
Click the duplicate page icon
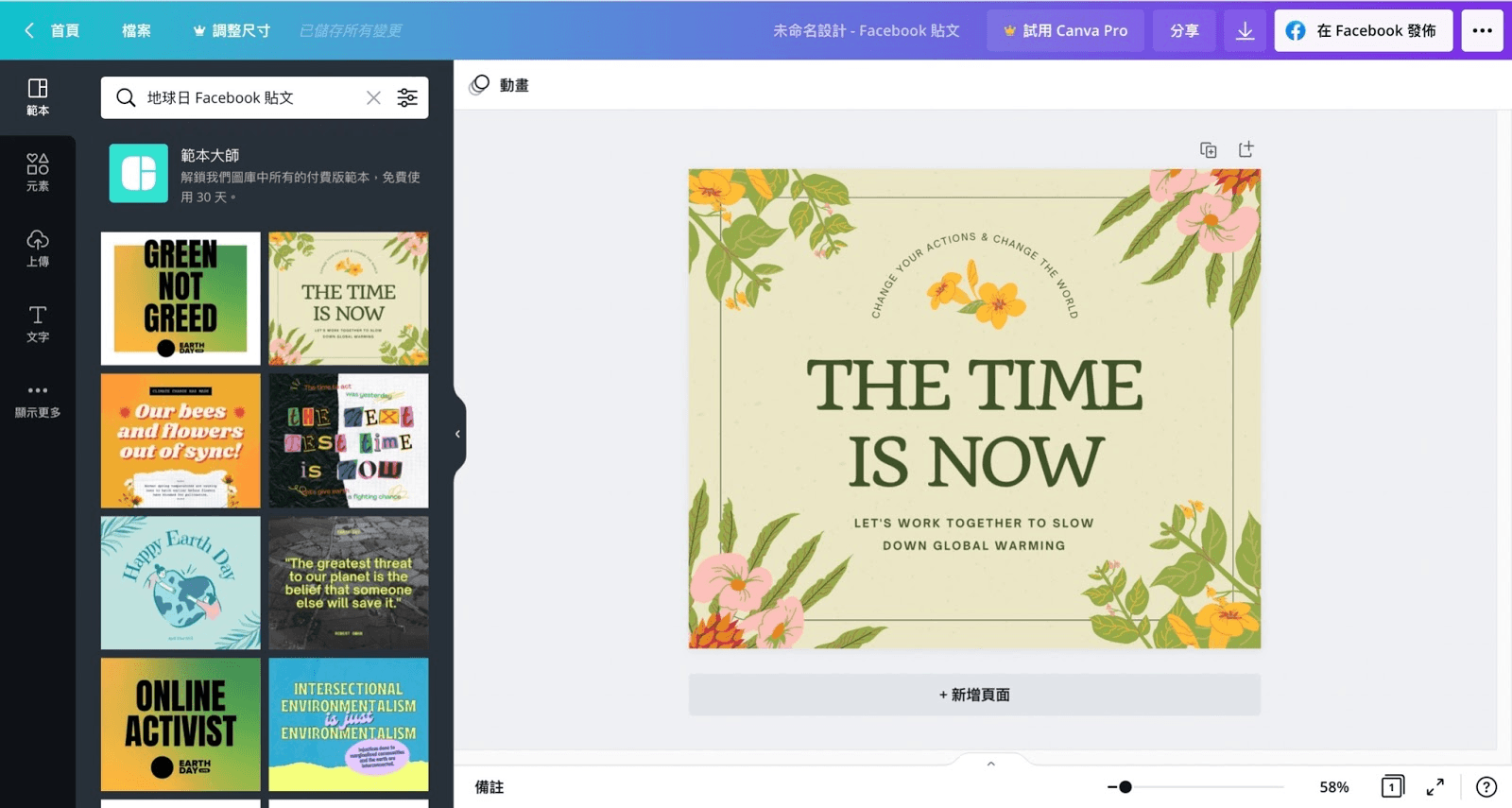click(x=1209, y=149)
